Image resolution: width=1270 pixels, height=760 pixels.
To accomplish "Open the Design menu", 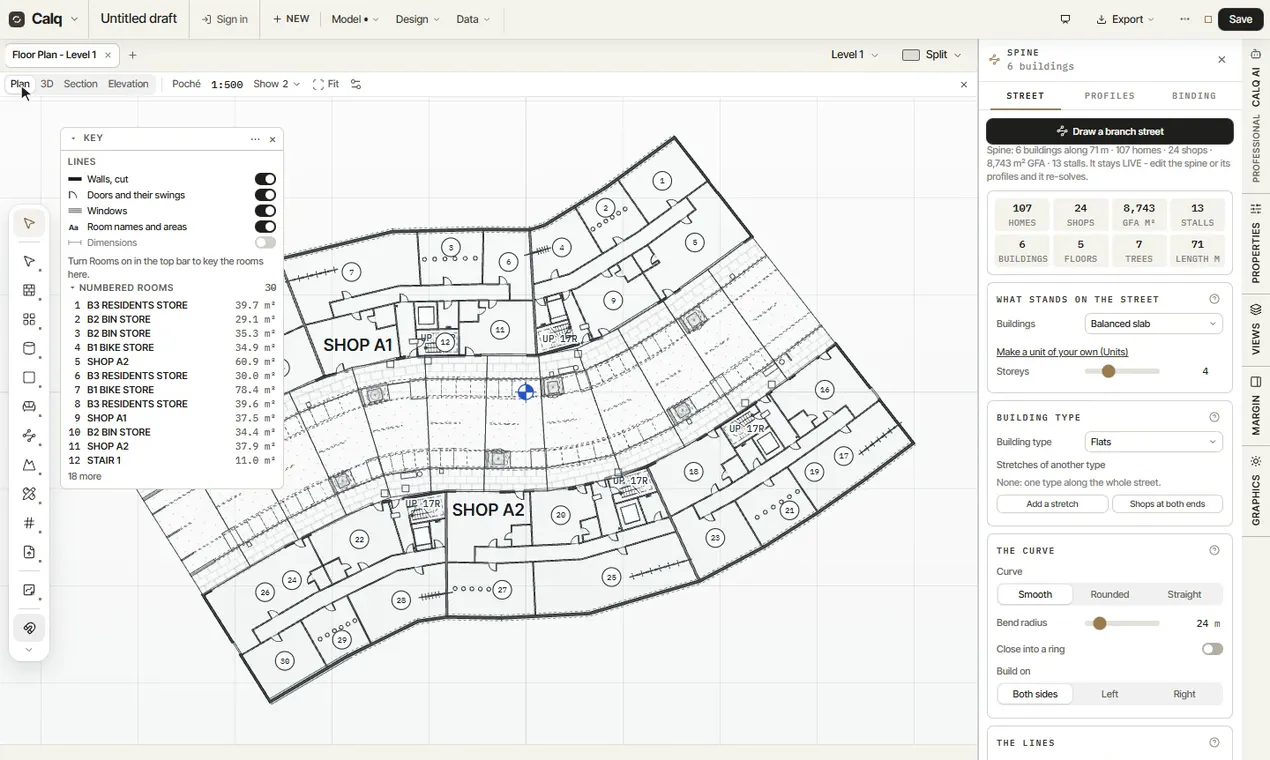I will coord(417,19).
